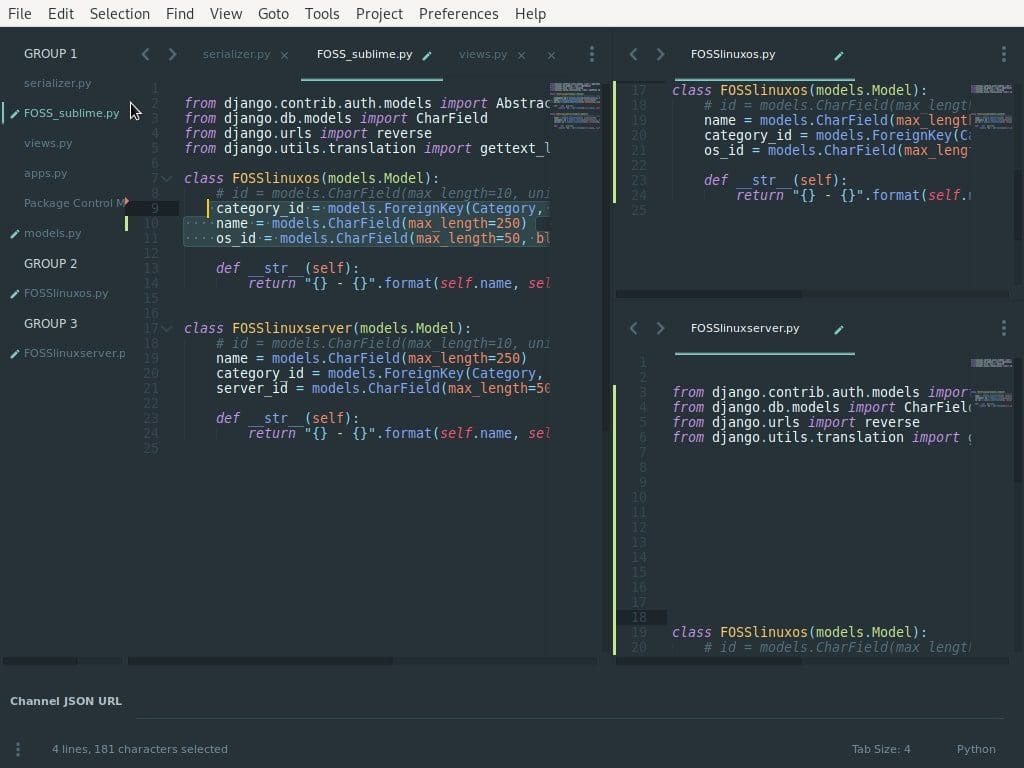
Task: Click the minimap of the FOSS_sublime.py pane
Action: click(x=577, y=110)
